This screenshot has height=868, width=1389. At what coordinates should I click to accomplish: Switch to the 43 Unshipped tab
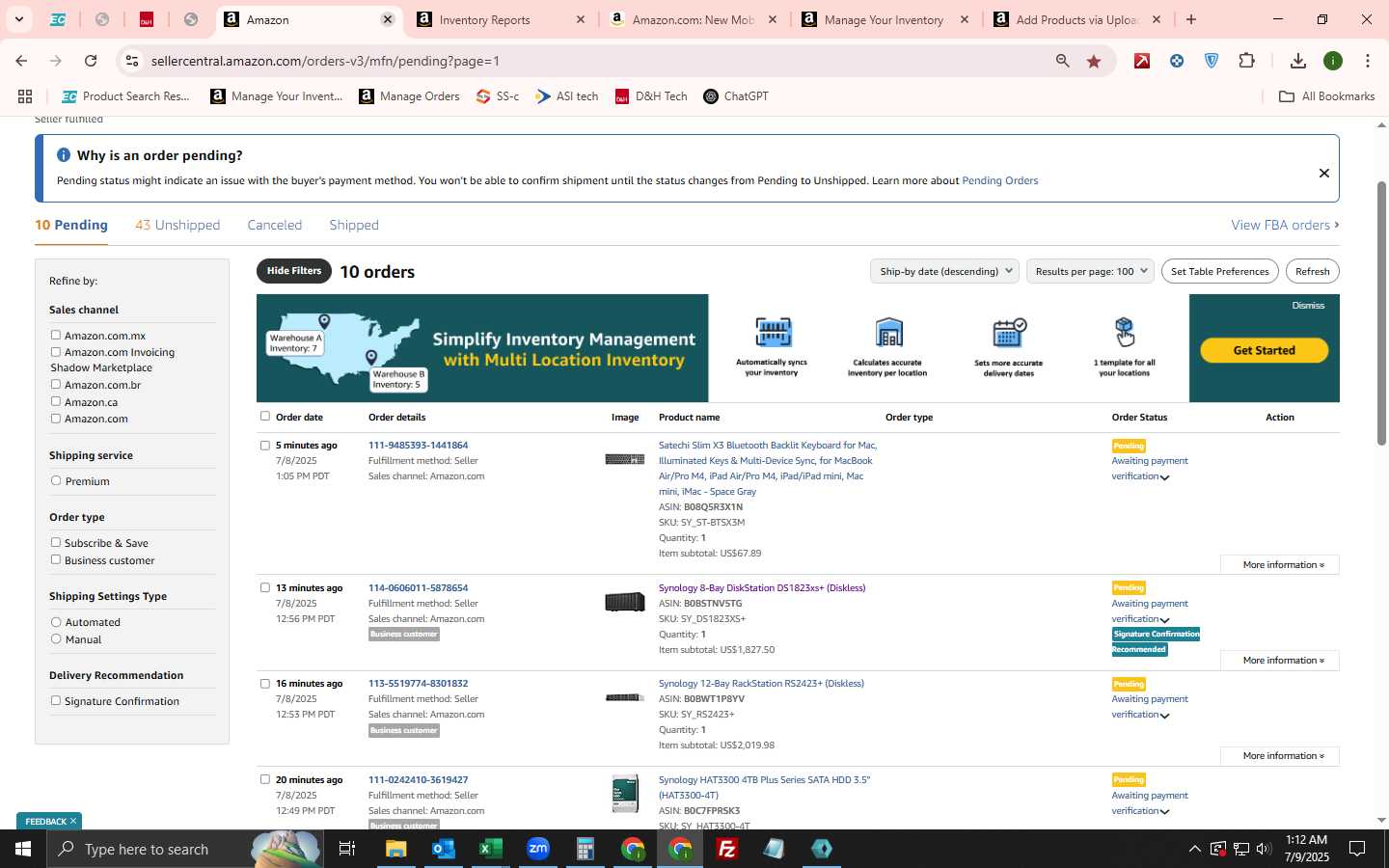[177, 225]
